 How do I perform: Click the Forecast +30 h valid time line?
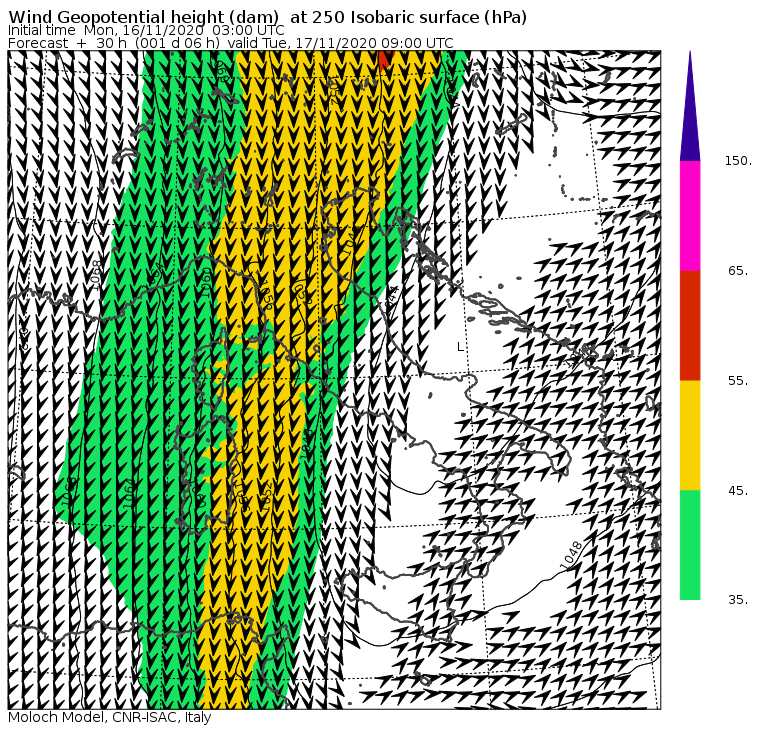[231, 43]
